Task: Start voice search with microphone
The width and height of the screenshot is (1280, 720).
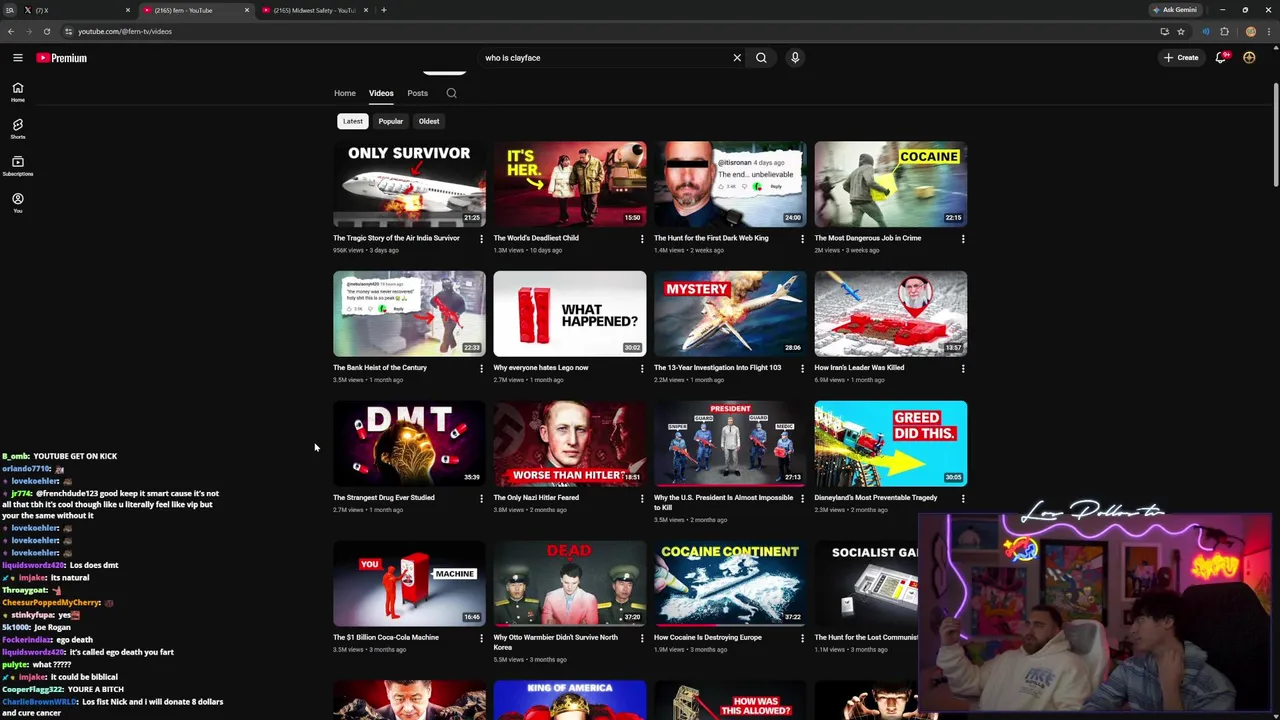Action: pos(795,58)
